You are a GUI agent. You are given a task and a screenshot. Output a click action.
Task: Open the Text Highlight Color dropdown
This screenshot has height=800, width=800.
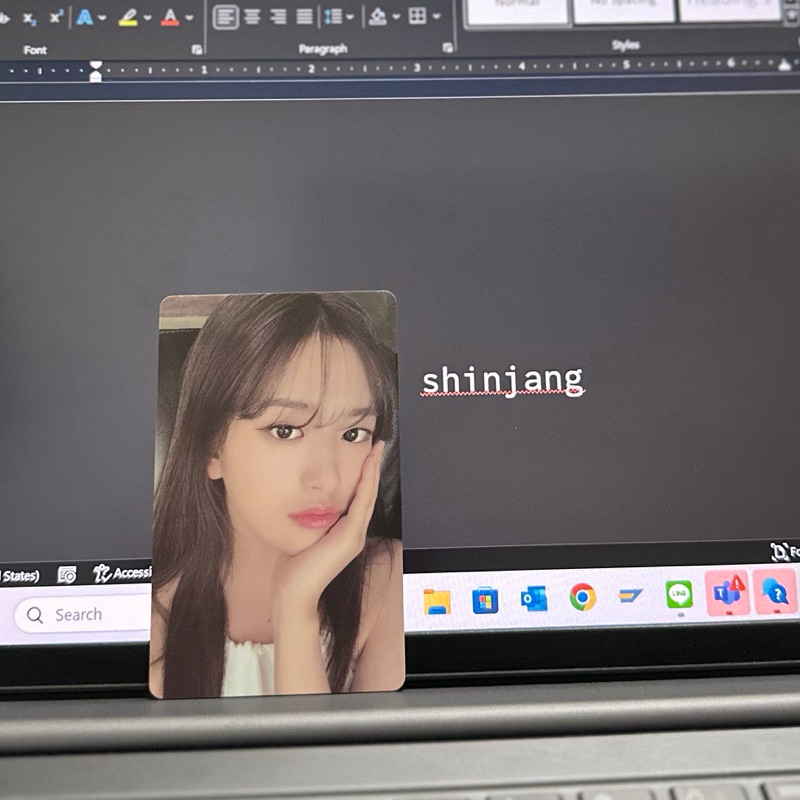coord(146,17)
